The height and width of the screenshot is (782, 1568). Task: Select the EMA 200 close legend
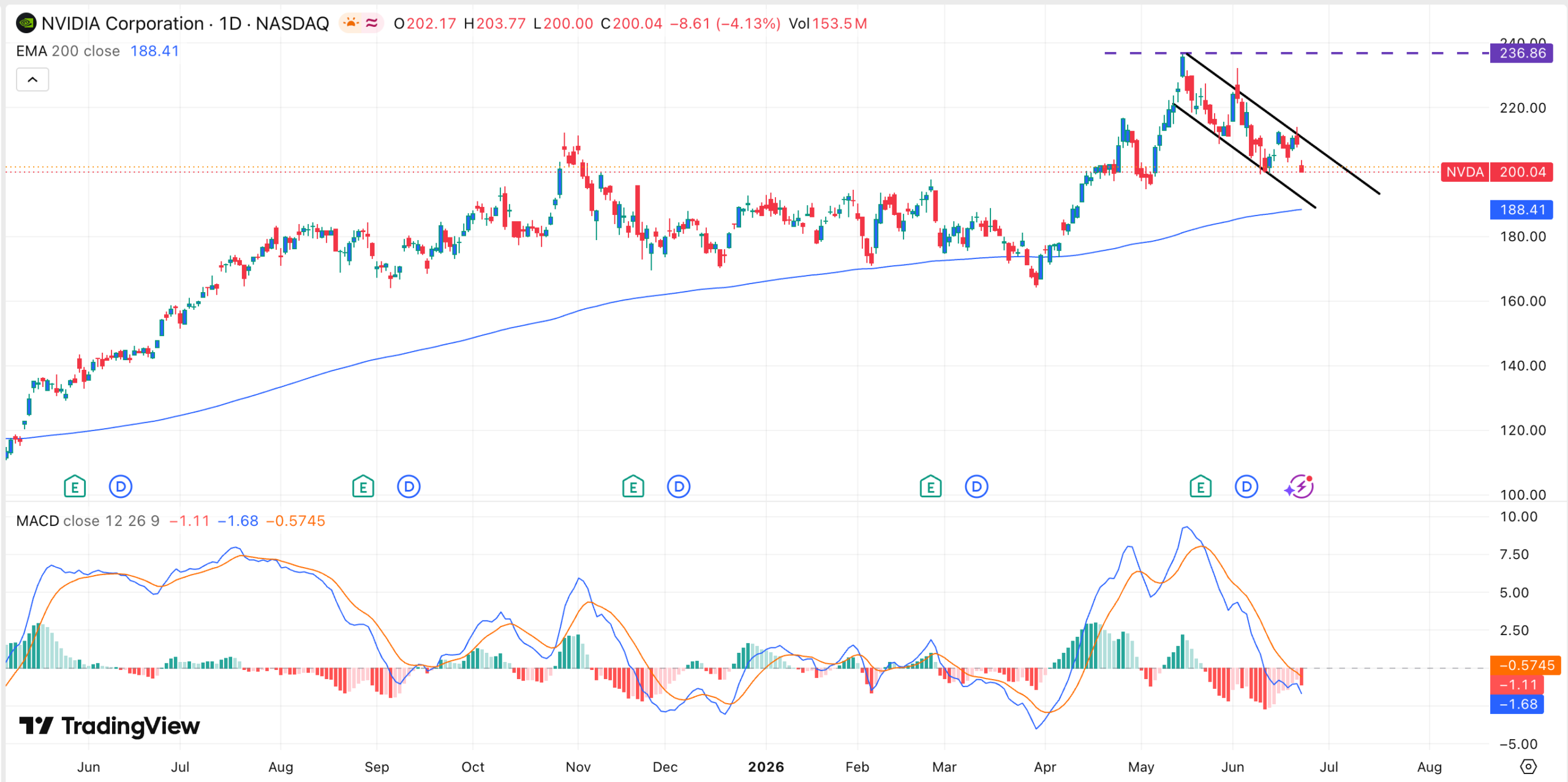coord(68,51)
